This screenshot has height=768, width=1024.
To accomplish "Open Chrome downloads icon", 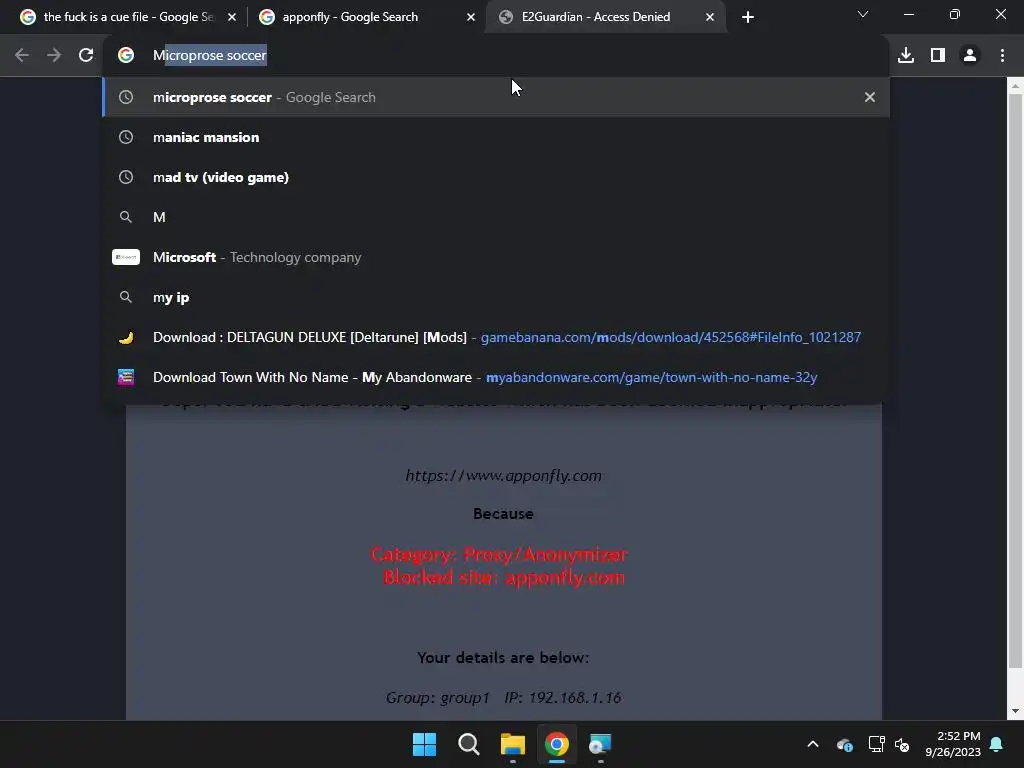I will (906, 56).
